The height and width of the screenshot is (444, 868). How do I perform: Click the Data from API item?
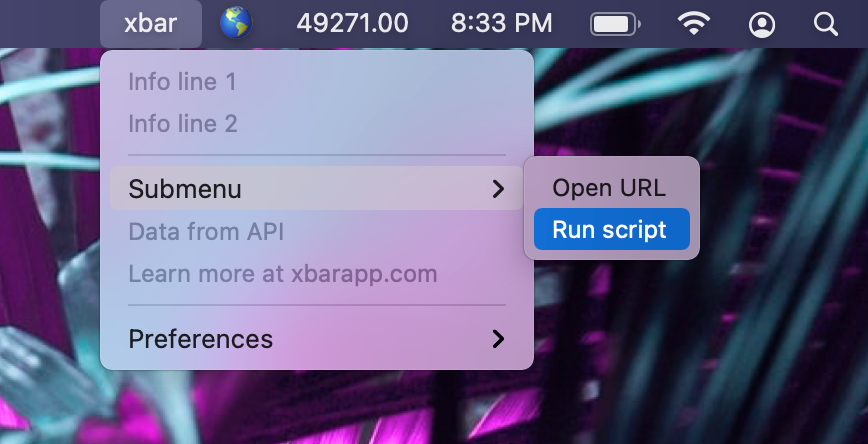206,232
